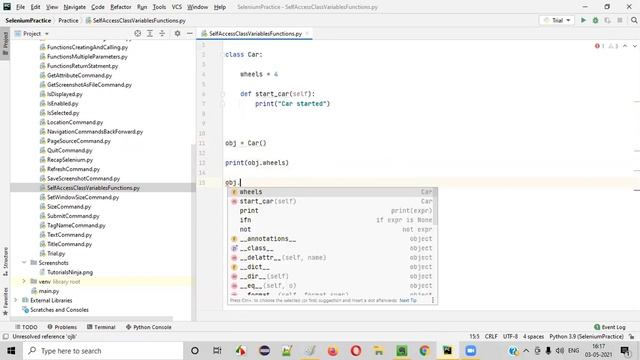Open the Tools menu
Viewport: 640px width, 360px height.
click(159, 7)
